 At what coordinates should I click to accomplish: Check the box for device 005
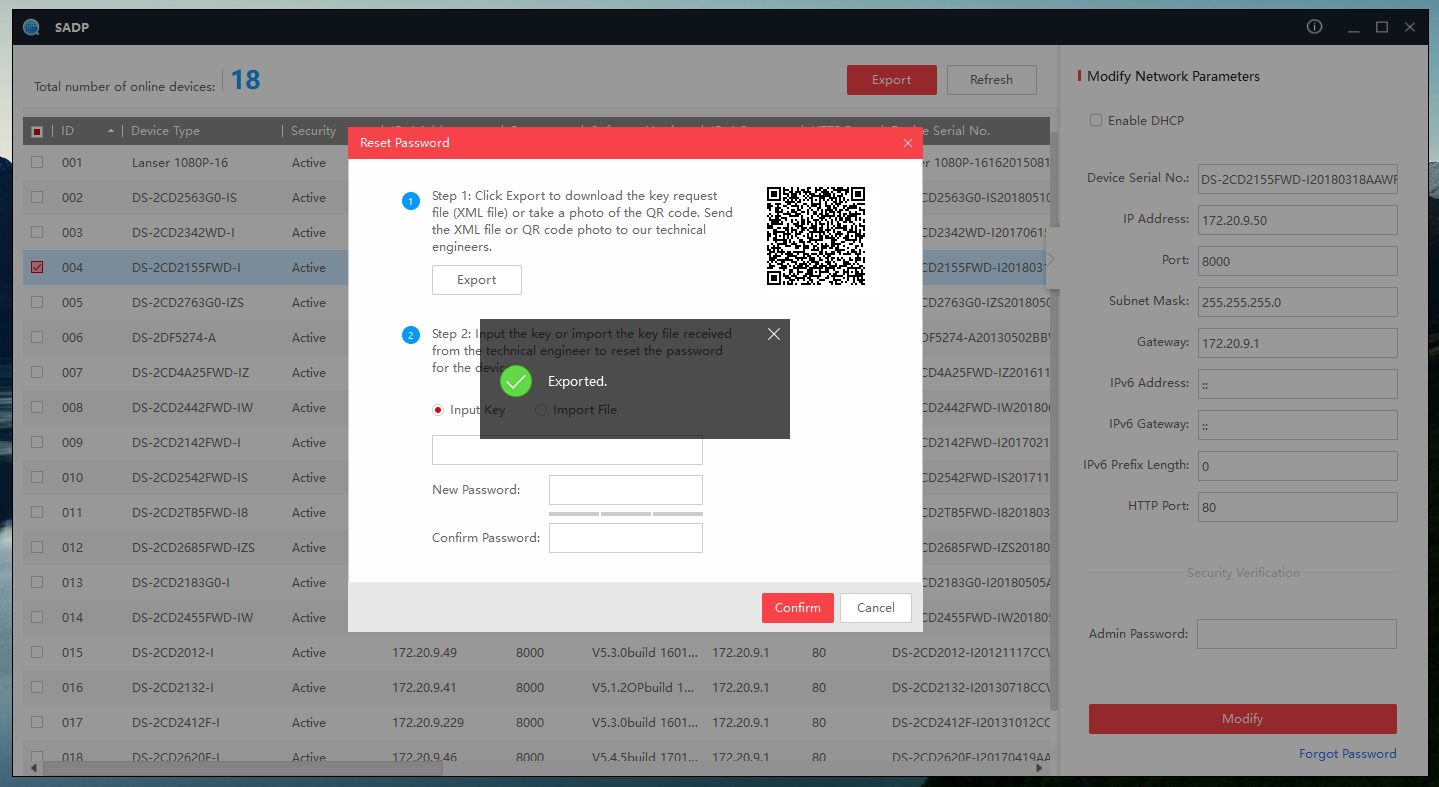pos(37,302)
